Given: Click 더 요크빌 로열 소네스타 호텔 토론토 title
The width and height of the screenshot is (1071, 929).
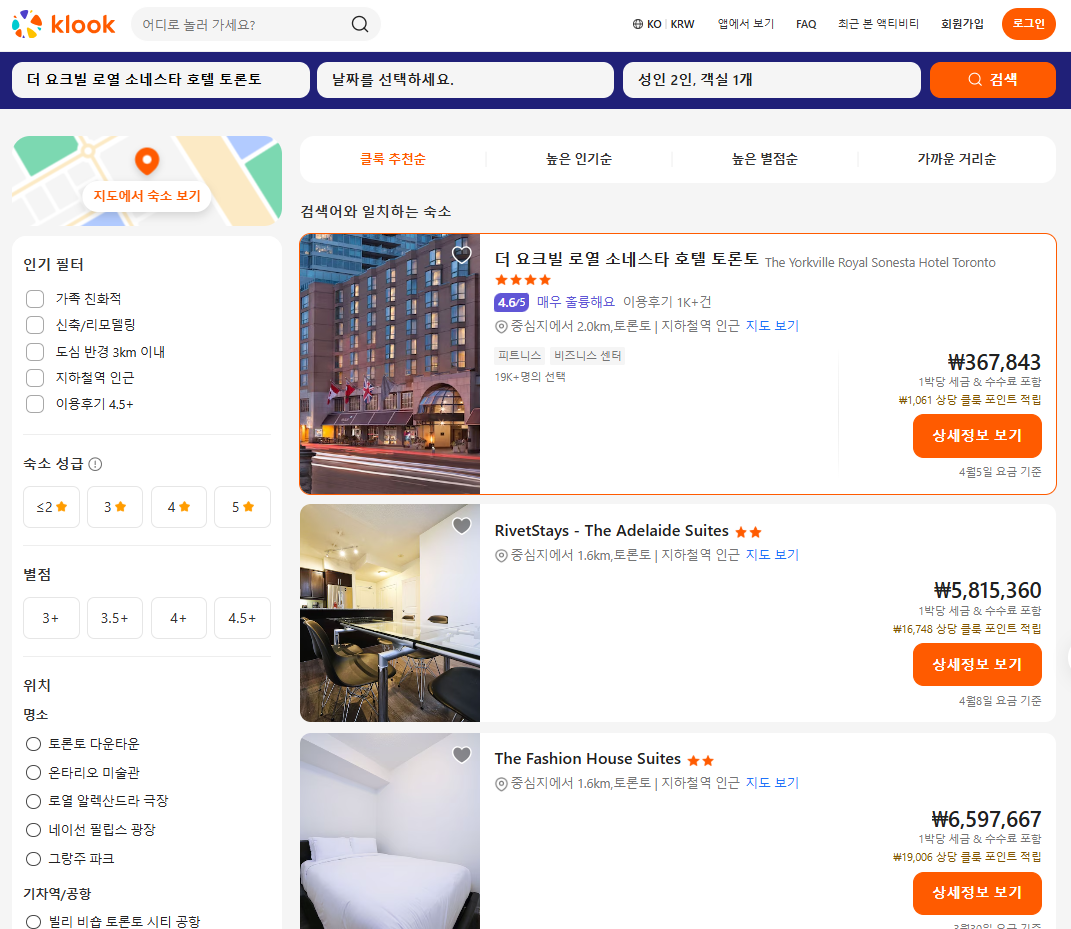Looking at the screenshot, I should click(x=626, y=260).
